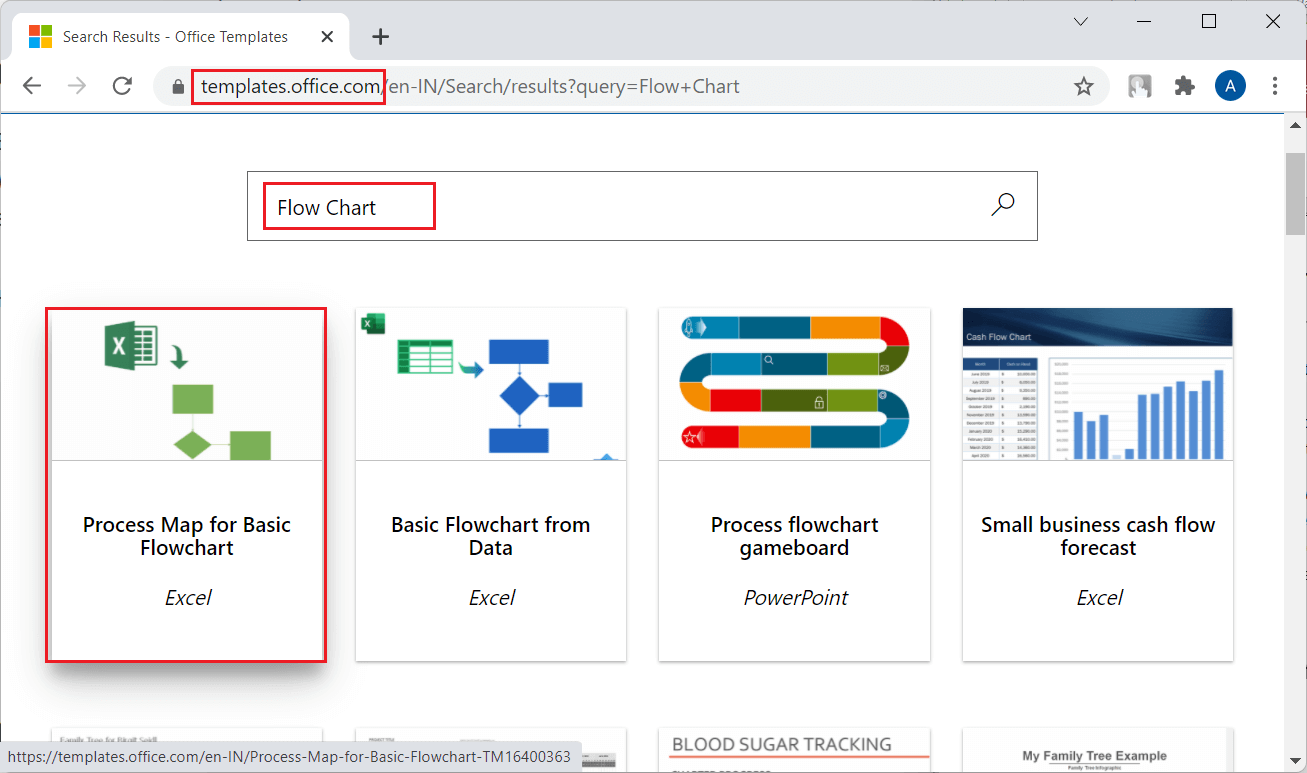Open Process flowchart gameboard thumbnail

tap(795, 384)
